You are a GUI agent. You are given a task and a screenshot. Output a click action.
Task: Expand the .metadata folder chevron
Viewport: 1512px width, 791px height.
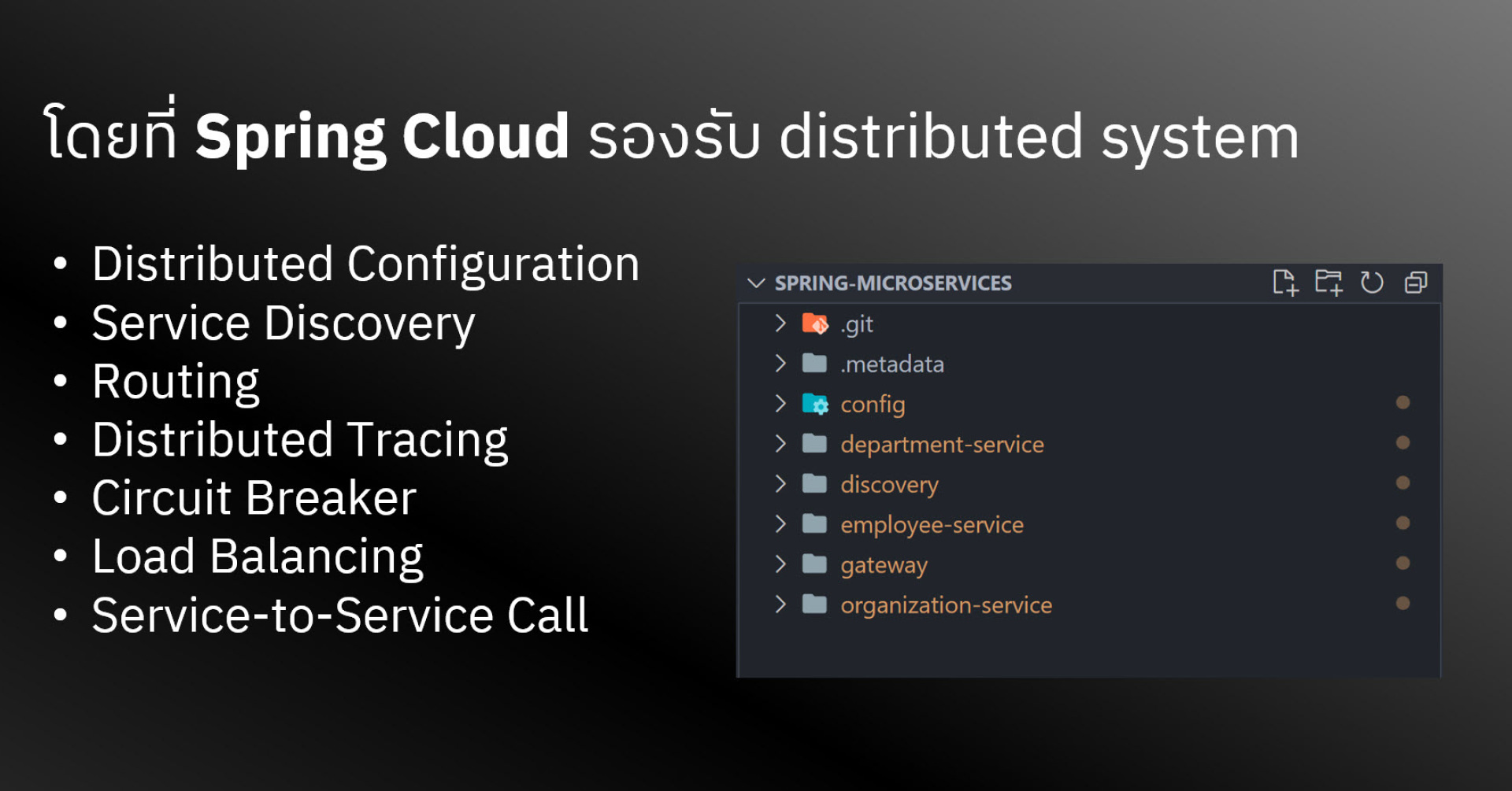(780, 363)
